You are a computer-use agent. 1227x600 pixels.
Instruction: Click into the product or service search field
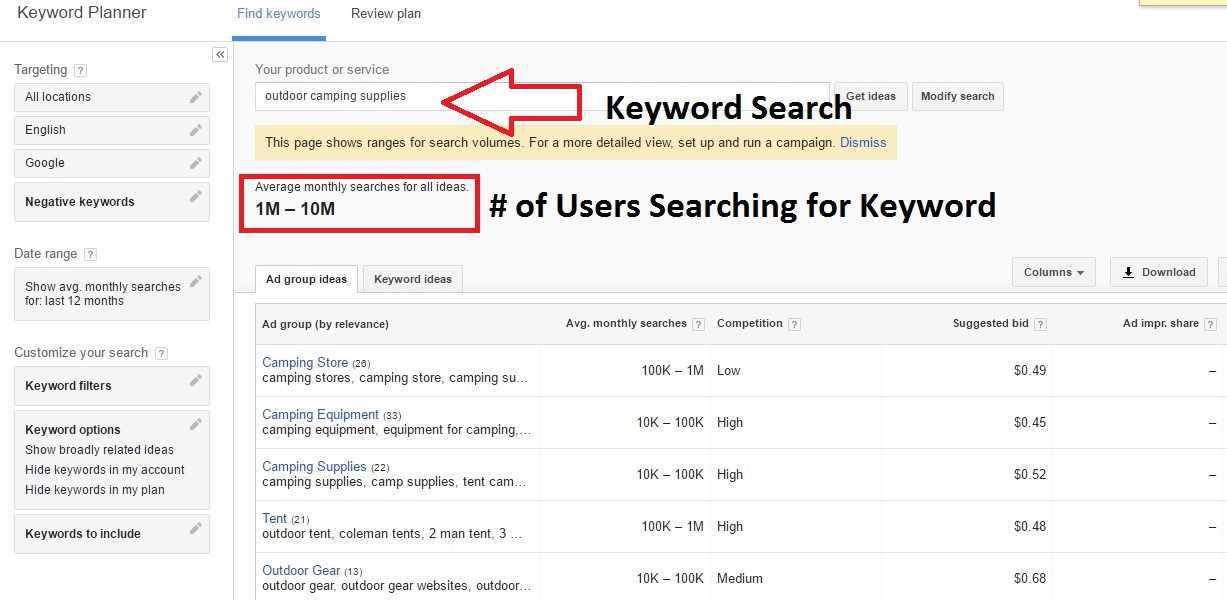coord(542,96)
